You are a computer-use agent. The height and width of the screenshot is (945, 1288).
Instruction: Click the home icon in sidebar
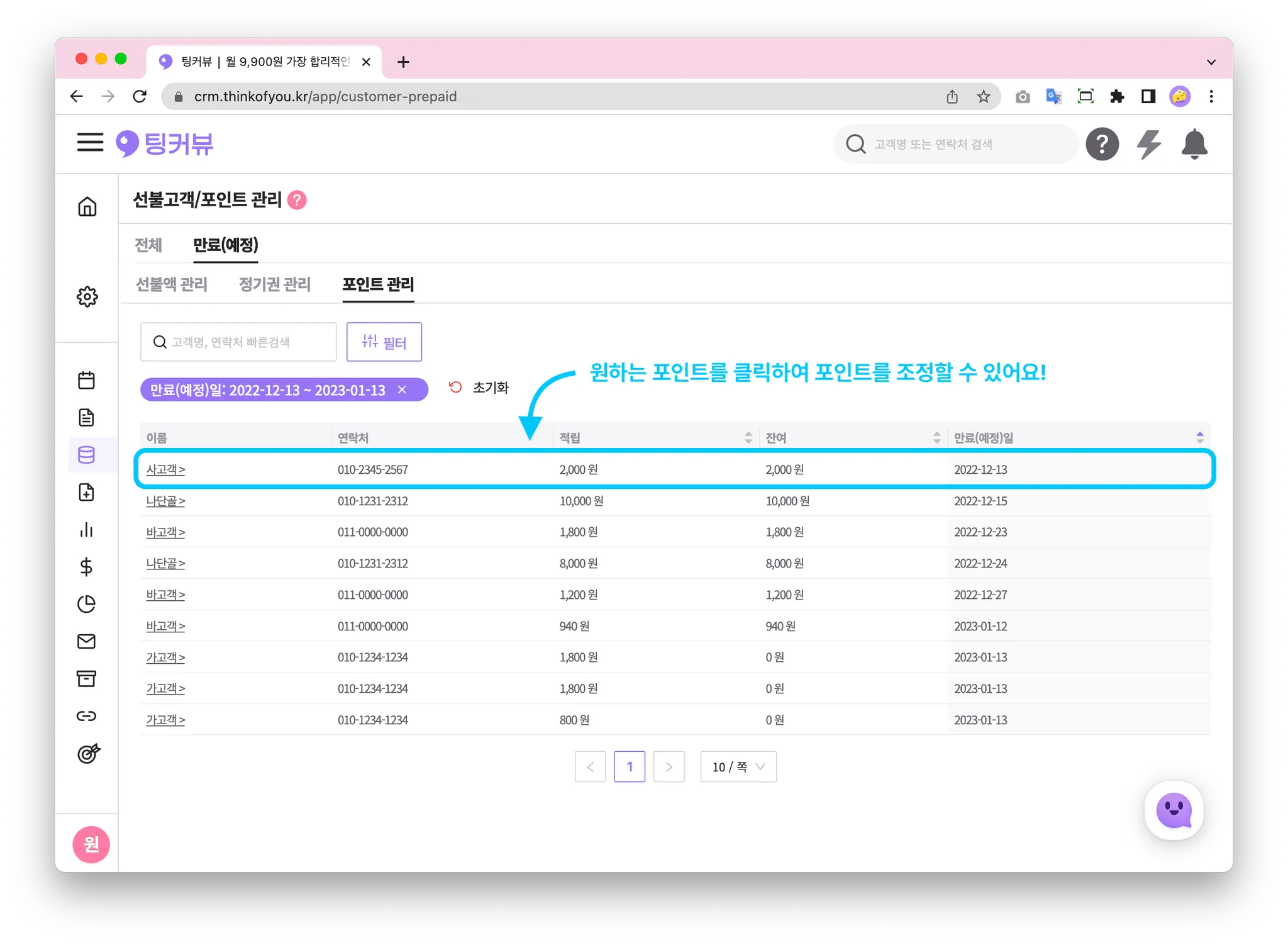coord(87,206)
